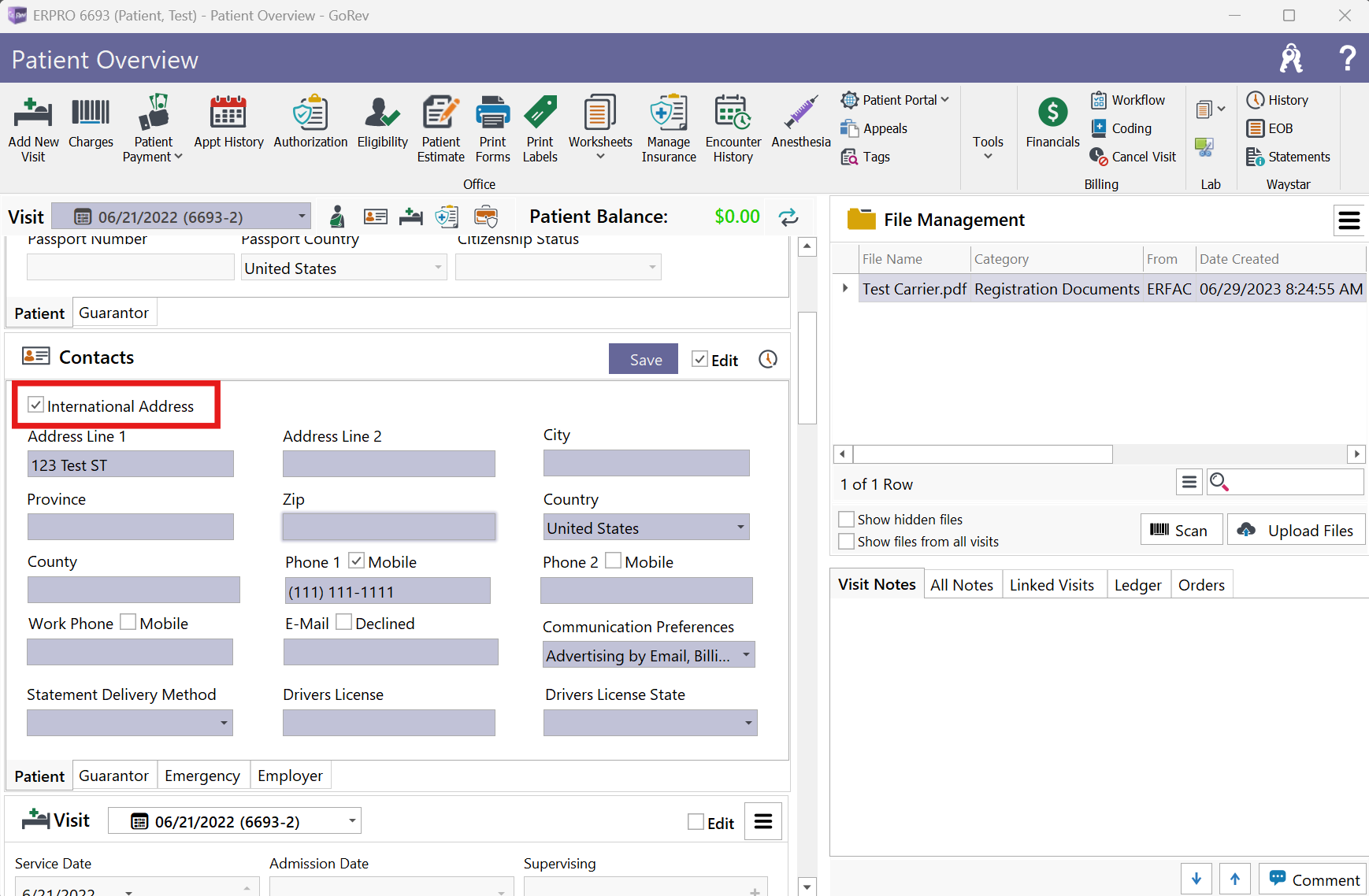Open Add New Visit
The width and height of the screenshot is (1369, 896).
[x=33, y=128]
